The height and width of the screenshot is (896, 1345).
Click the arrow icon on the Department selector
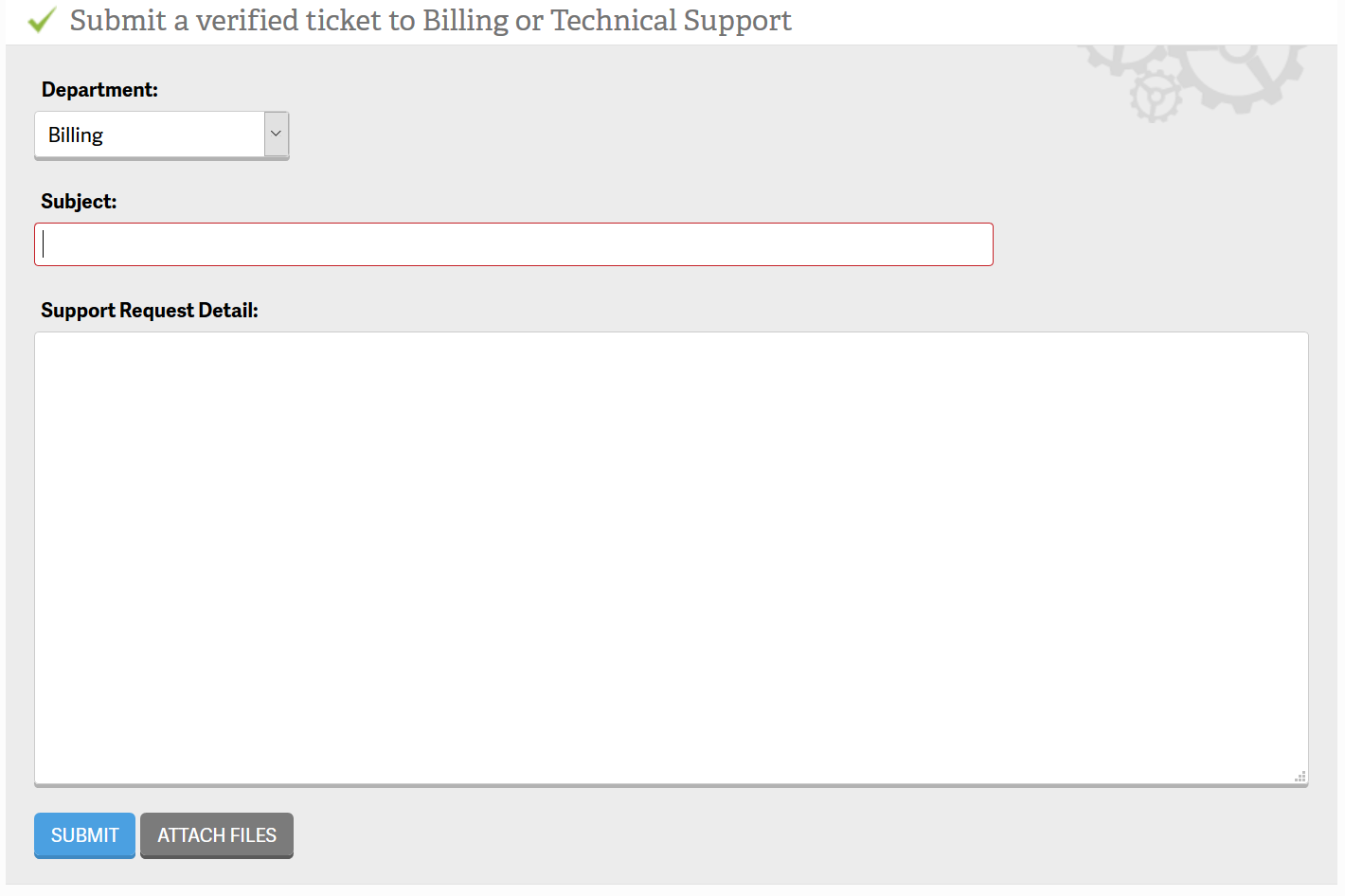point(275,134)
